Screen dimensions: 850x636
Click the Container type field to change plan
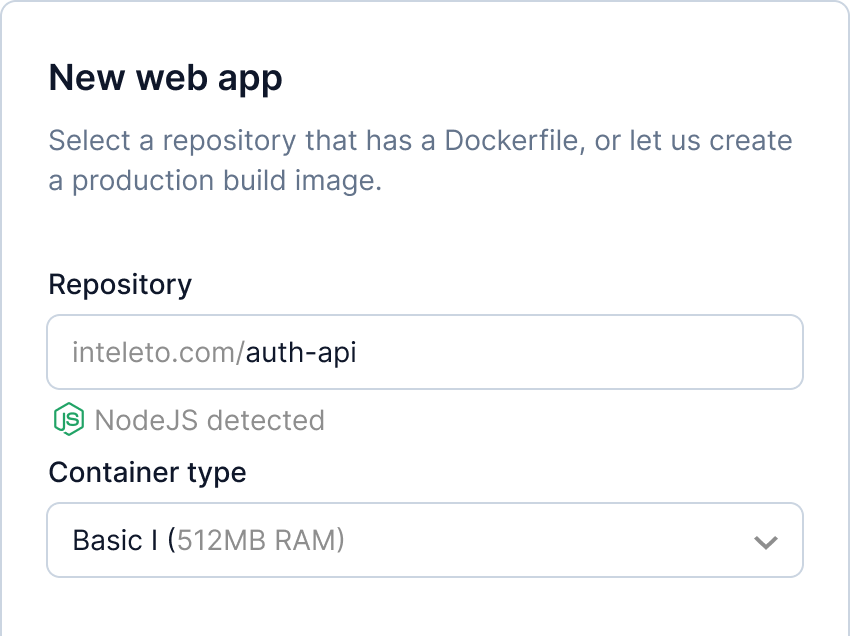click(x=425, y=540)
